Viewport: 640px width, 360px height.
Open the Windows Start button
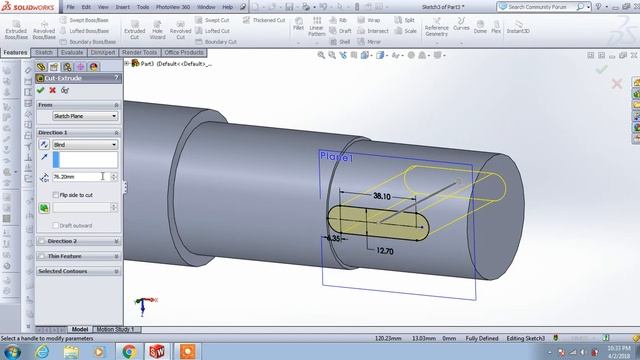[x=13, y=351]
